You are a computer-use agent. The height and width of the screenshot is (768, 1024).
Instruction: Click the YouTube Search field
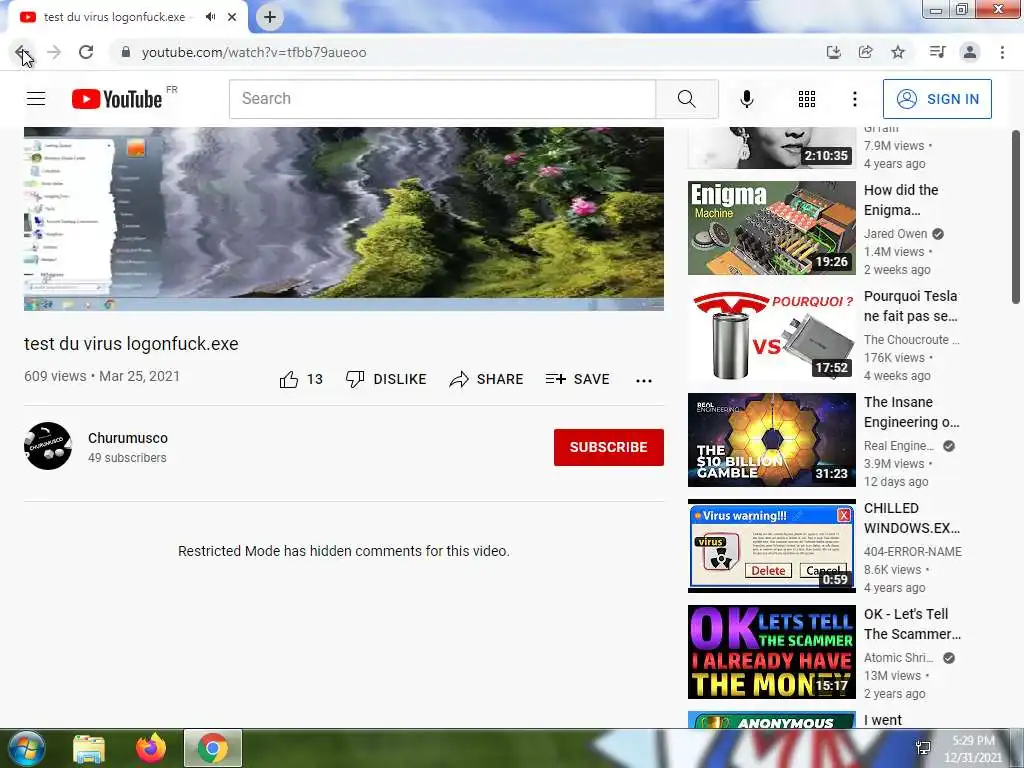[442, 99]
